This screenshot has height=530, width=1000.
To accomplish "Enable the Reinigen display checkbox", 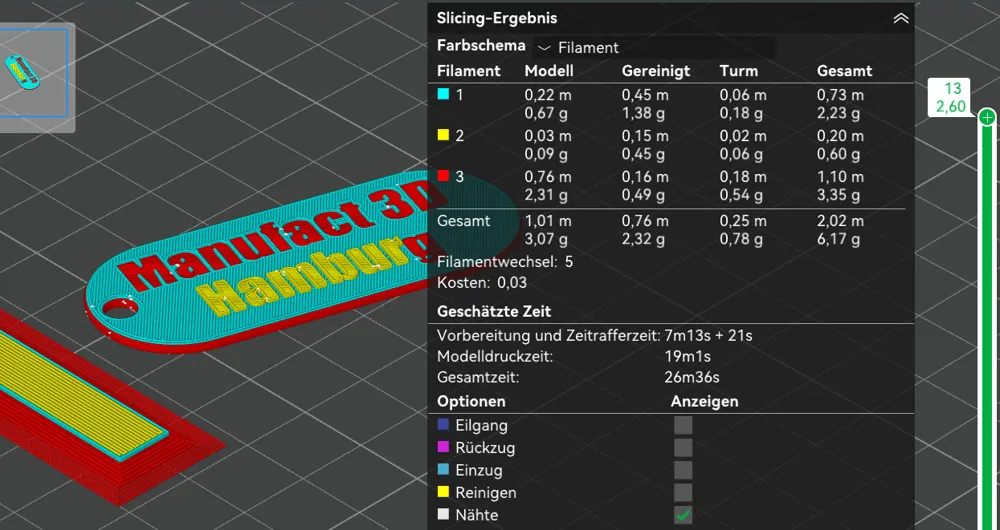I will [x=683, y=492].
